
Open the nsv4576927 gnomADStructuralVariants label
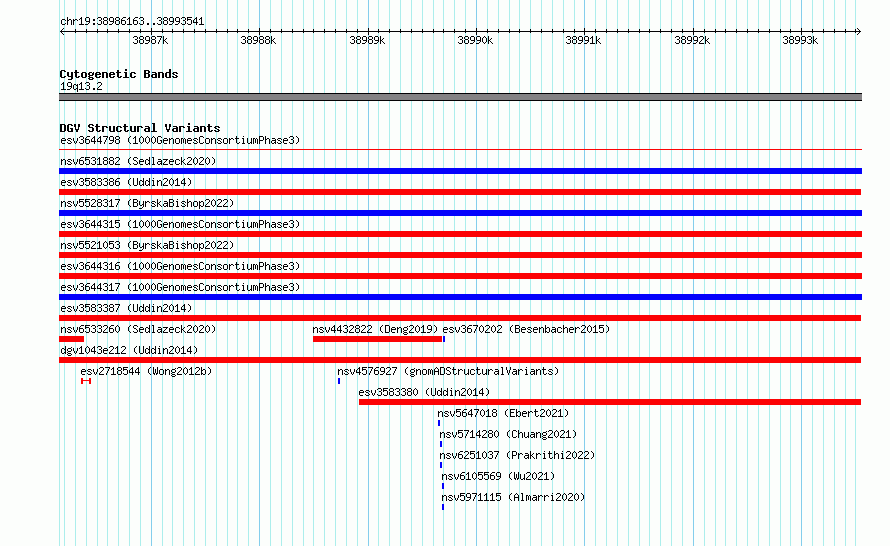[448, 371]
